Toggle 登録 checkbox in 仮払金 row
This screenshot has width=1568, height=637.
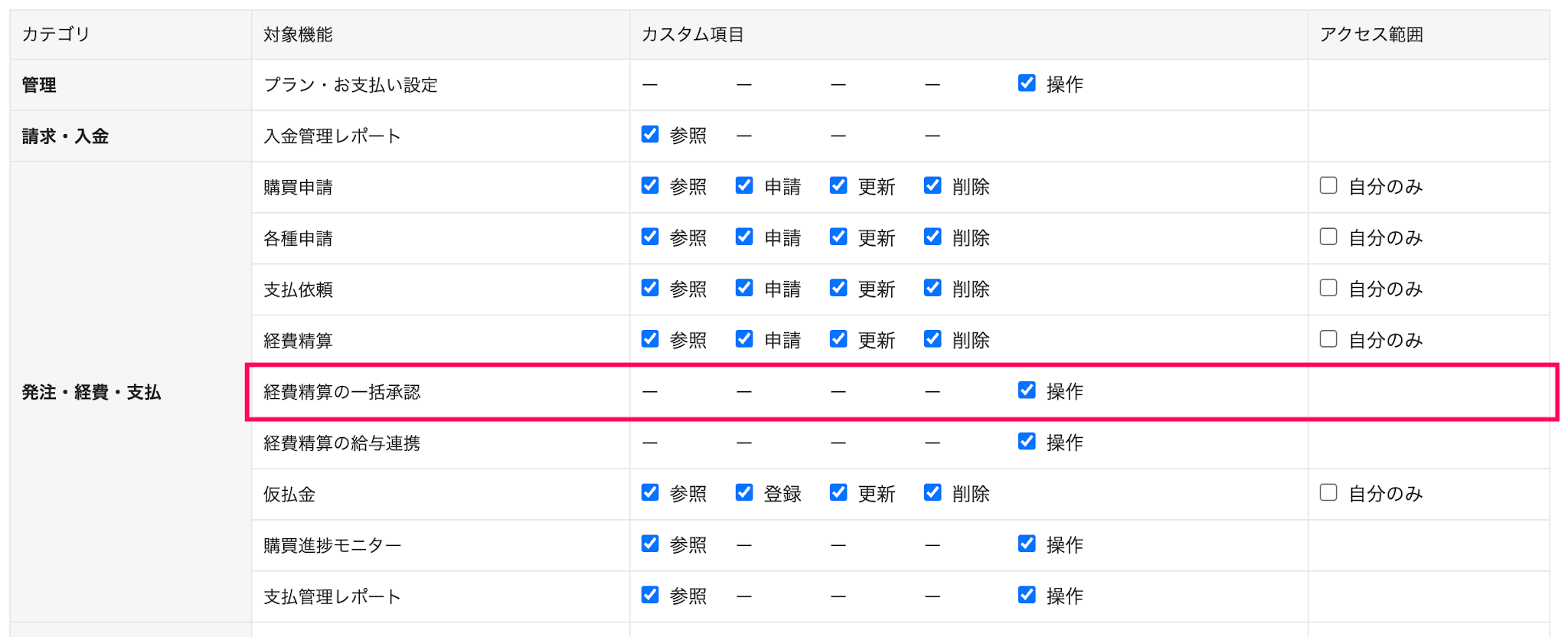pos(744,492)
